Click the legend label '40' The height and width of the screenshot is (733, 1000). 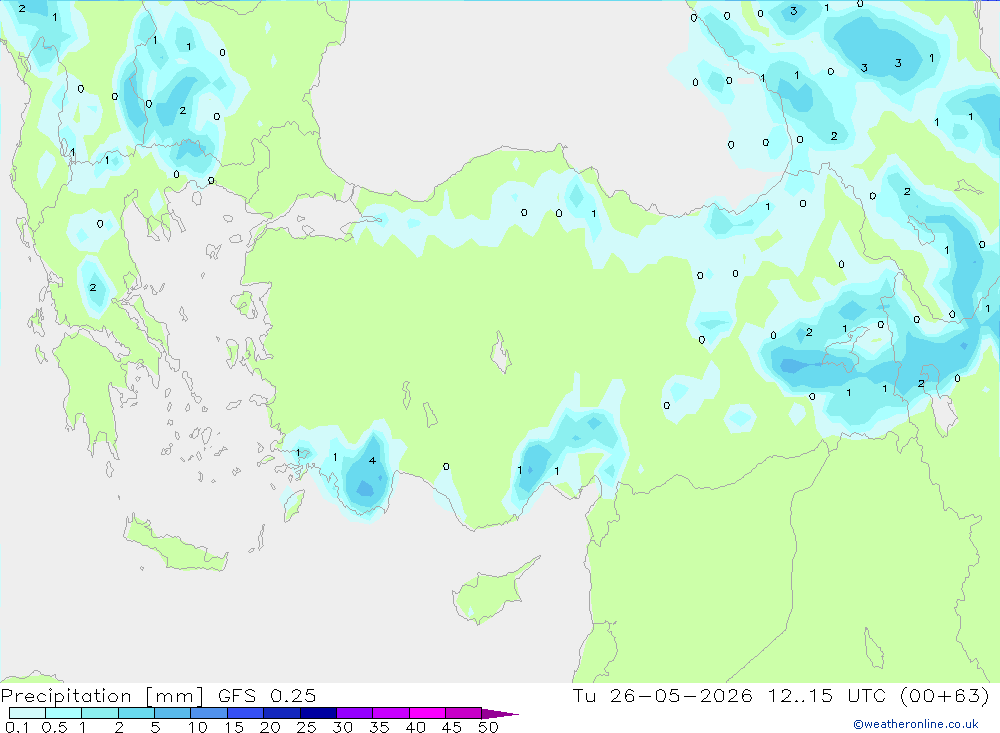coord(416,727)
